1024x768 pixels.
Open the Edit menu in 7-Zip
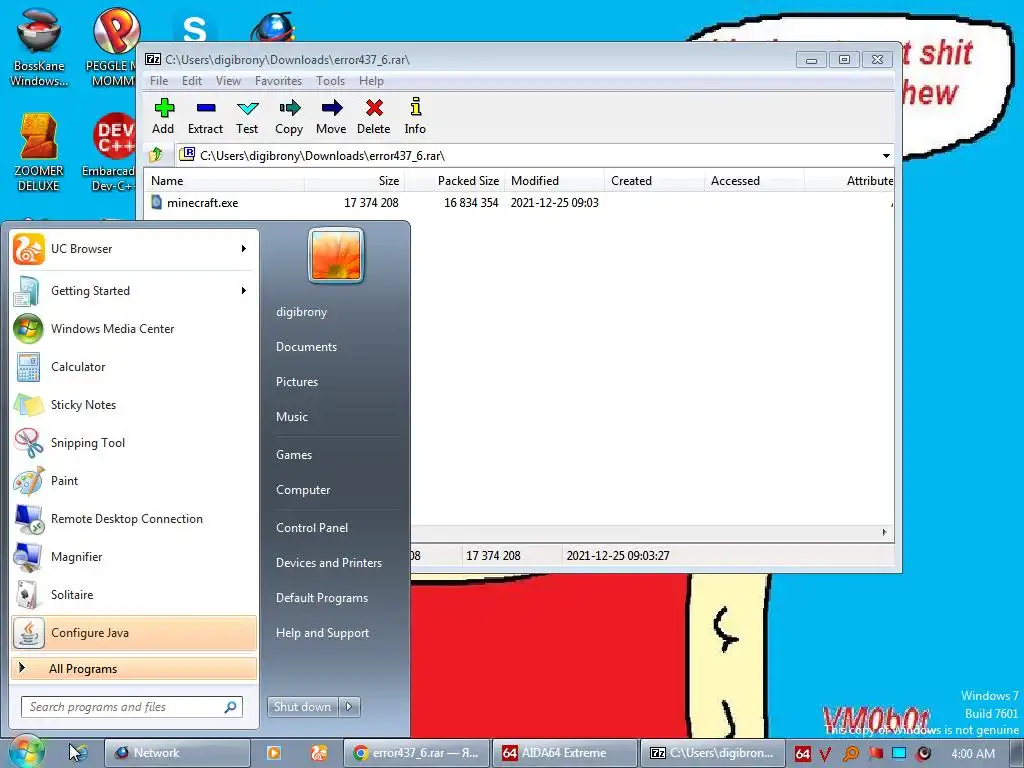tap(191, 81)
